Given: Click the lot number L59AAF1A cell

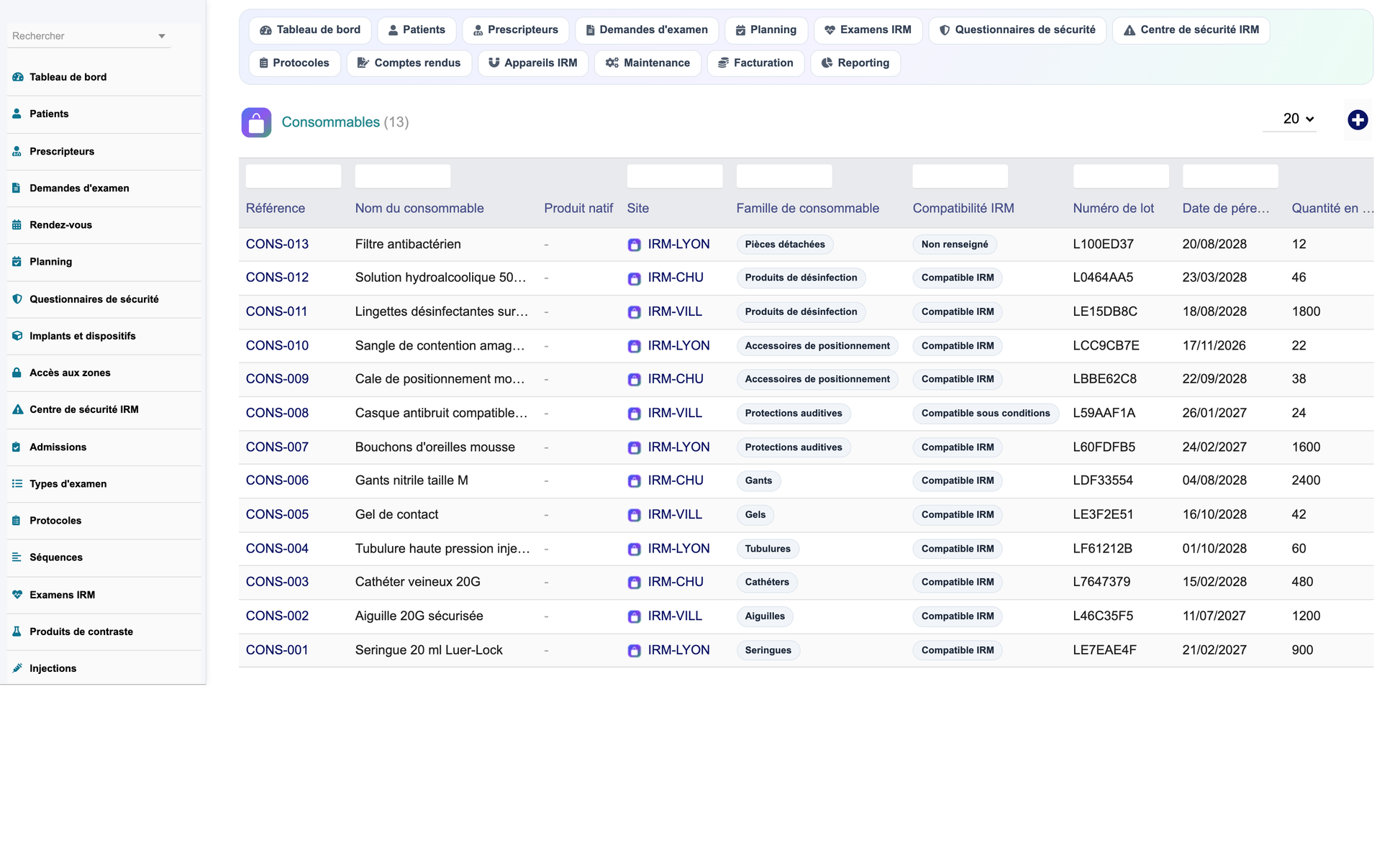Looking at the screenshot, I should tap(1104, 413).
